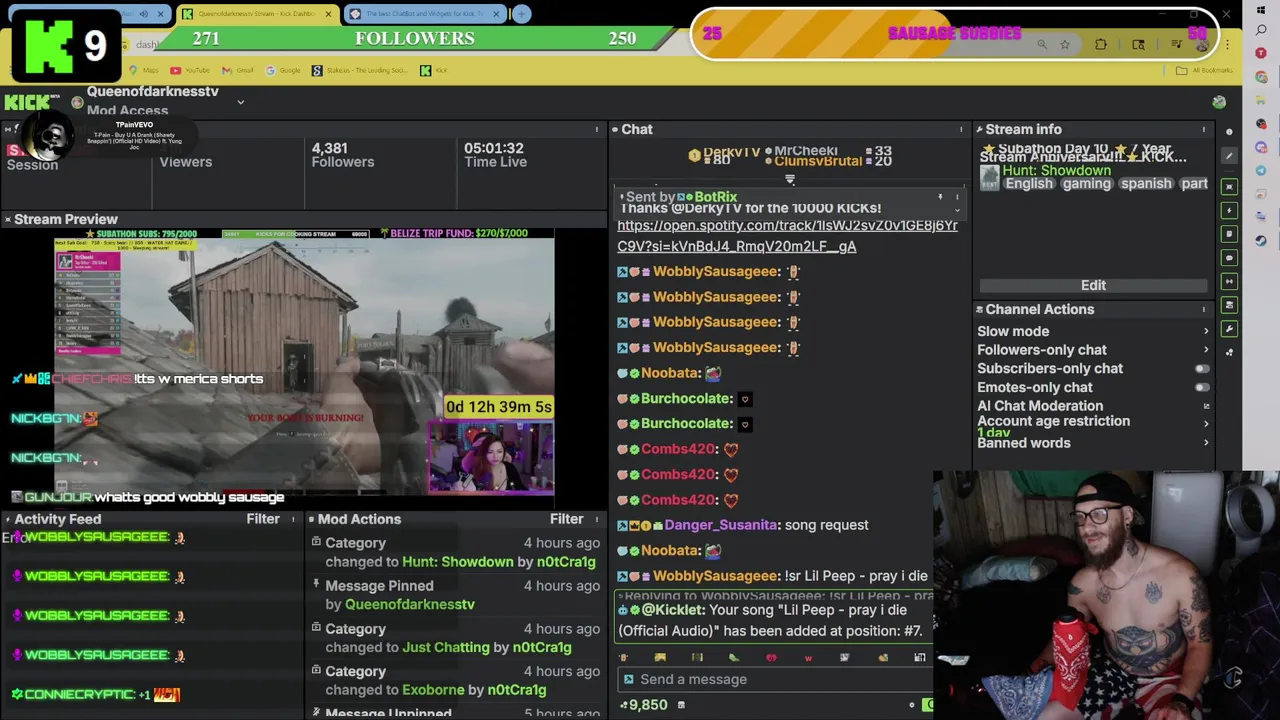Open channel switcher dropdown beside Queenofdarknesstv
The image size is (1280, 720).
click(240, 102)
